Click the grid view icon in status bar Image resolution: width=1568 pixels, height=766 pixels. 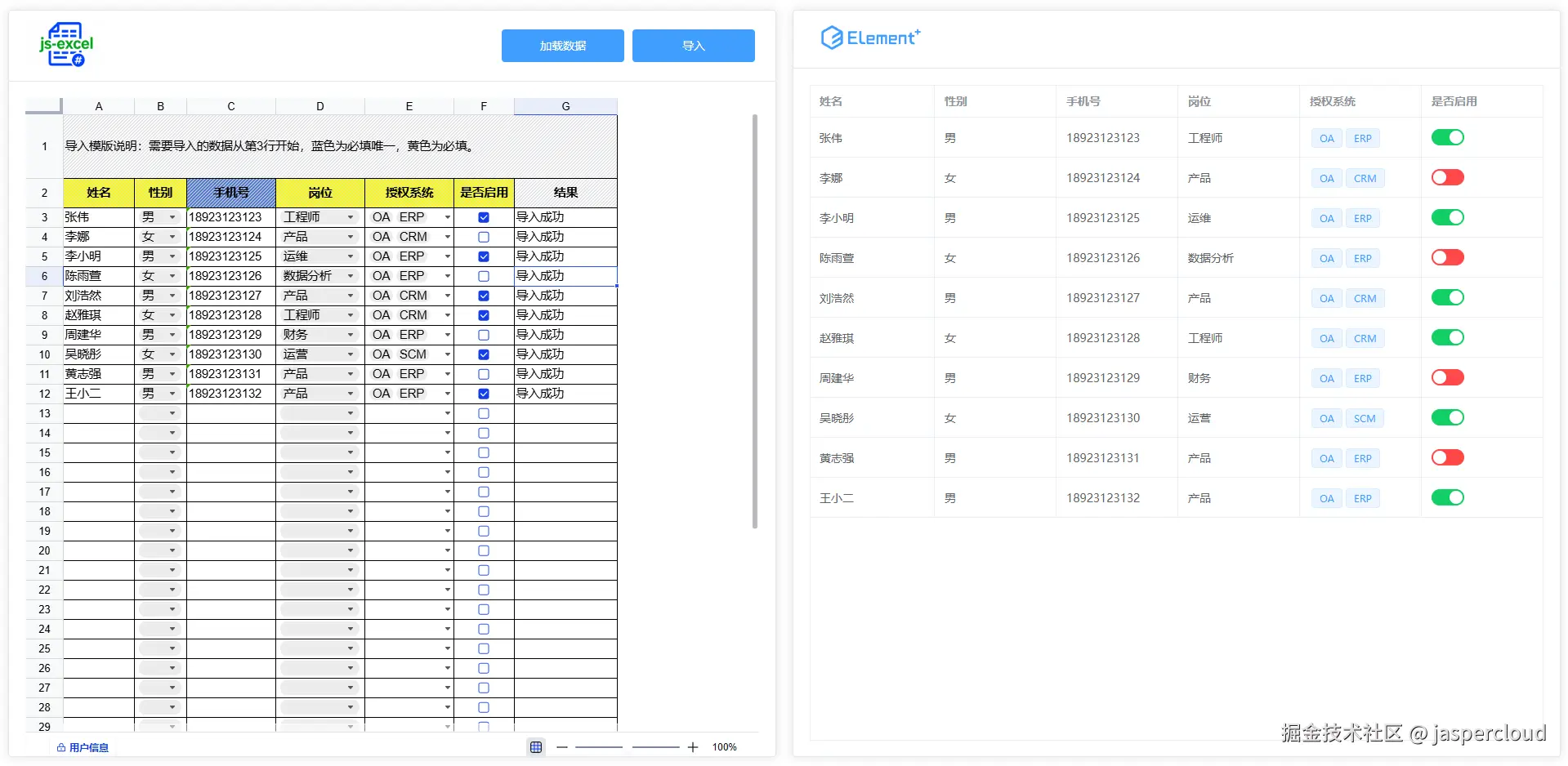coord(536,746)
